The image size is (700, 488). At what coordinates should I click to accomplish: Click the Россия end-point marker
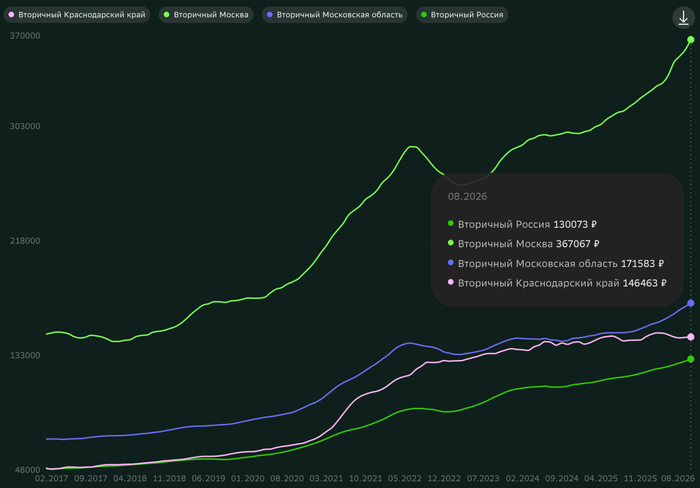(691, 359)
